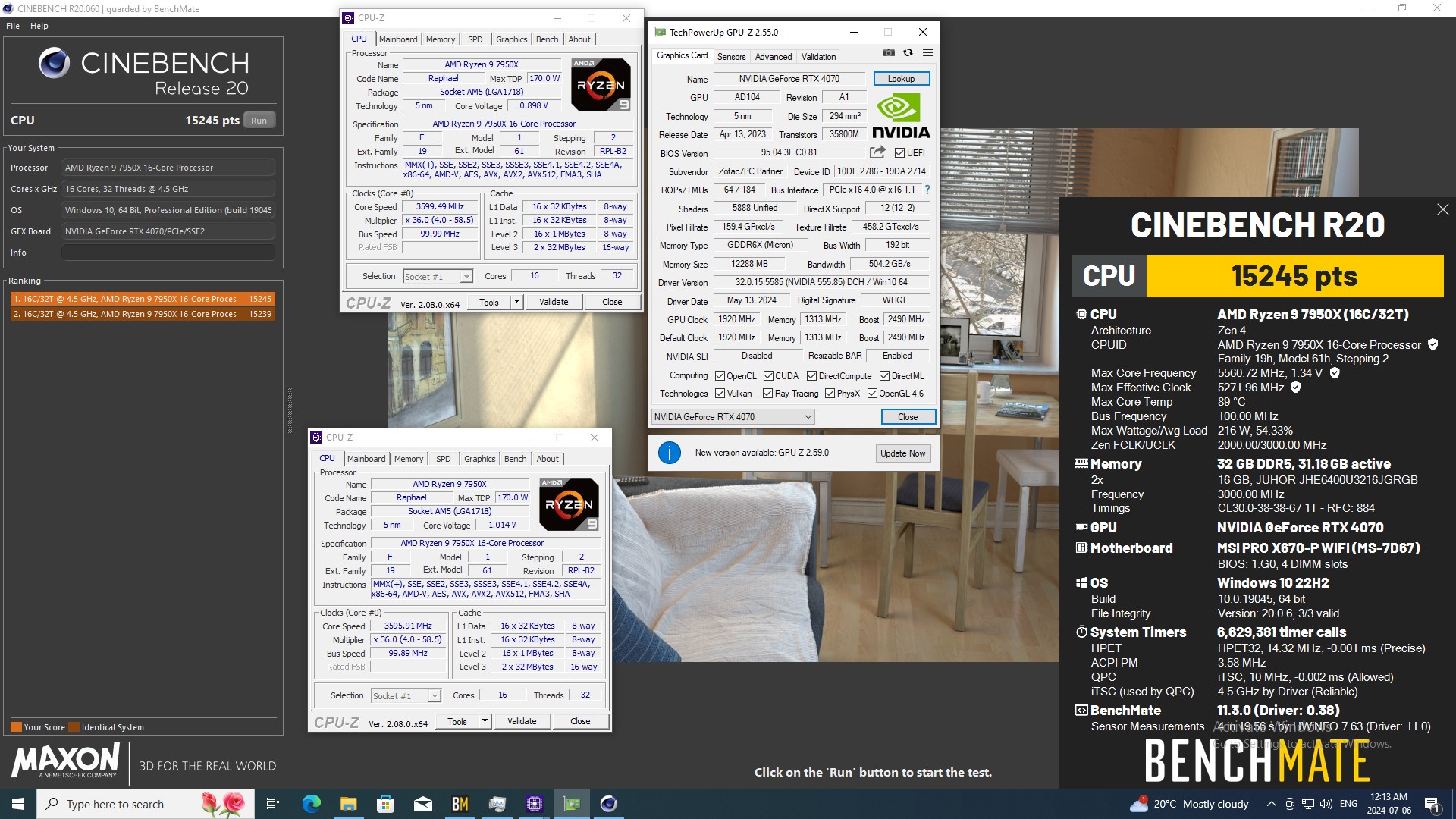The height and width of the screenshot is (819, 1456).
Task: Switch to Sensors tab in GPU-Z
Action: [x=731, y=57]
